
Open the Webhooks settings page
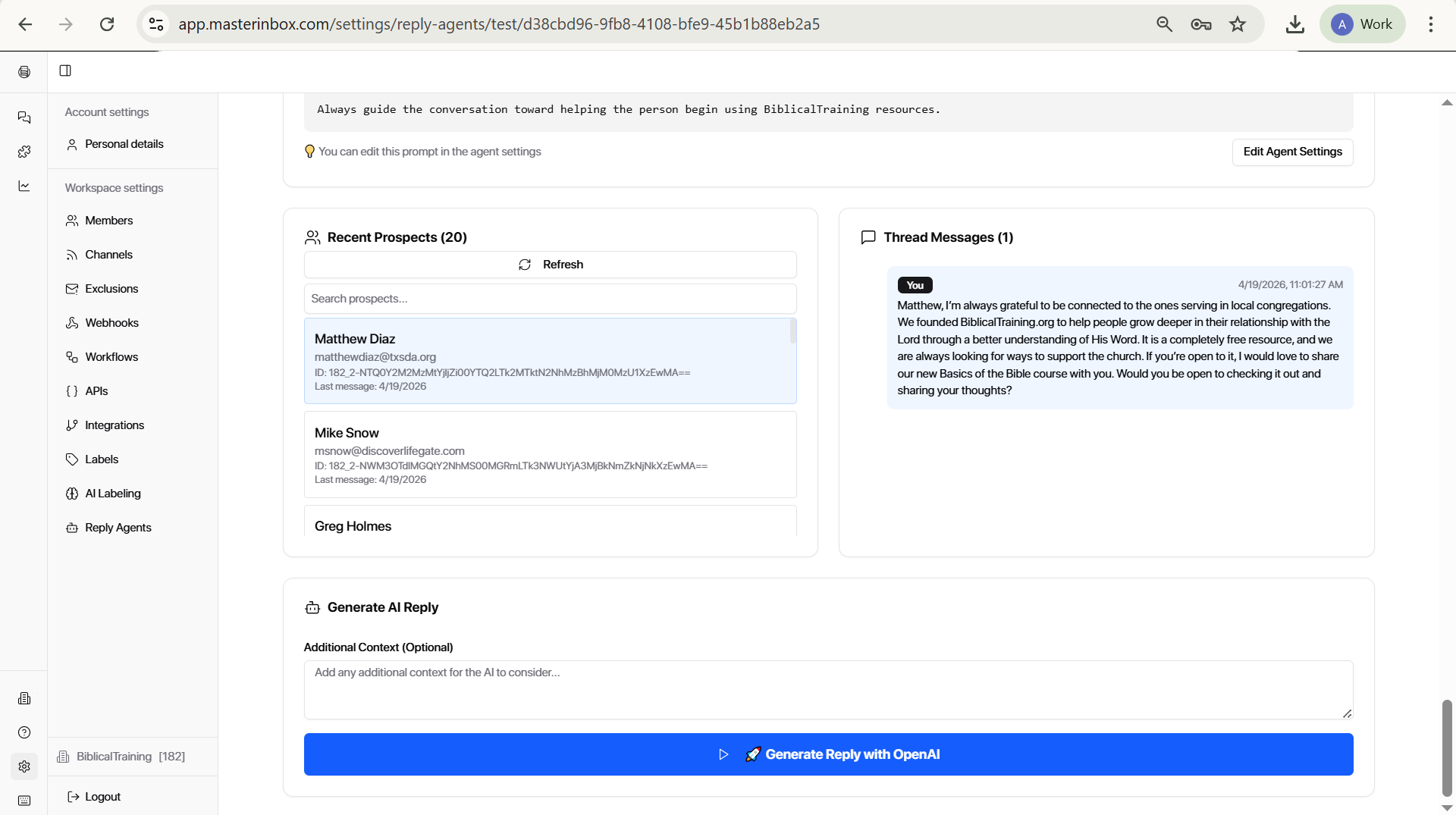click(x=111, y=323)
